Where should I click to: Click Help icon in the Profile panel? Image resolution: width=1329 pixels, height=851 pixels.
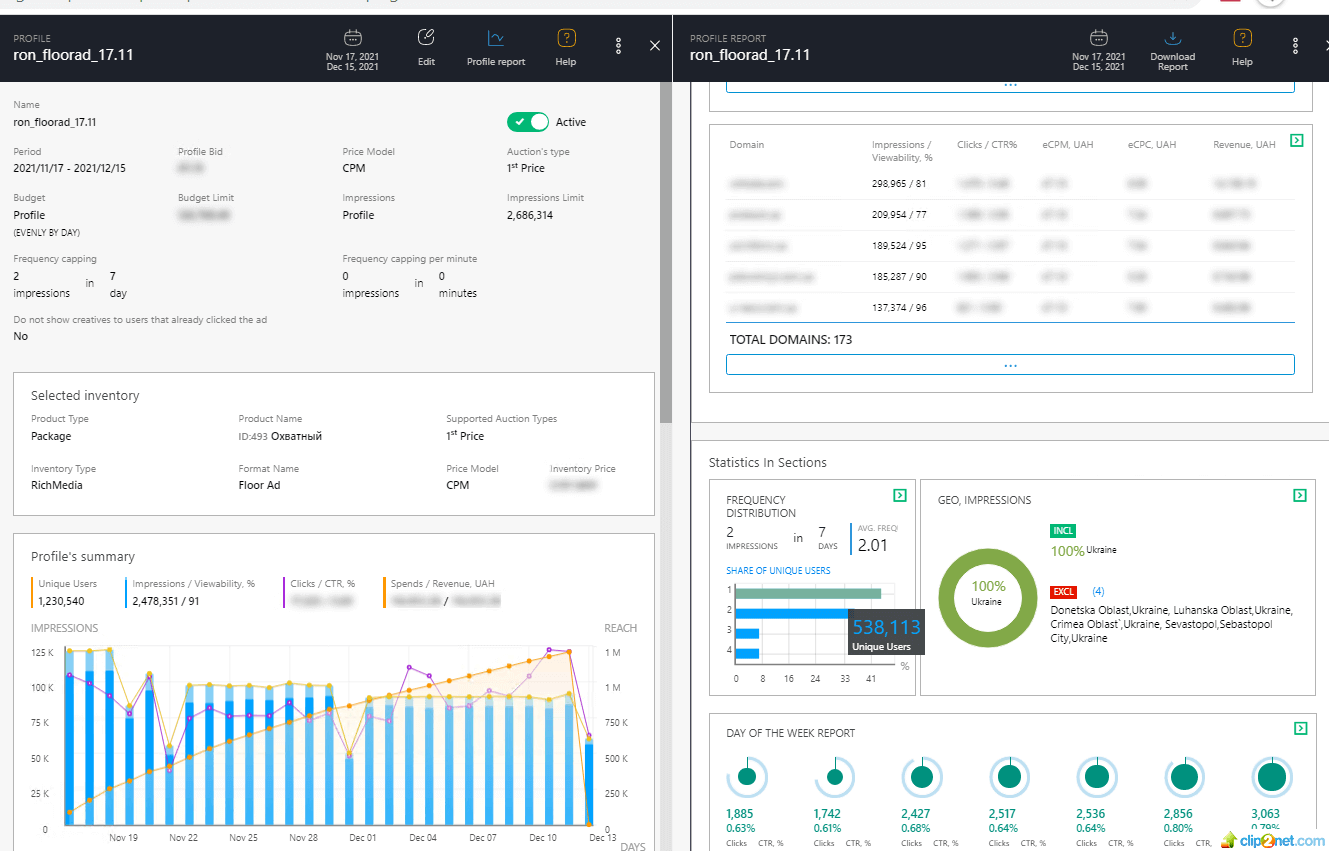(566, 39)
